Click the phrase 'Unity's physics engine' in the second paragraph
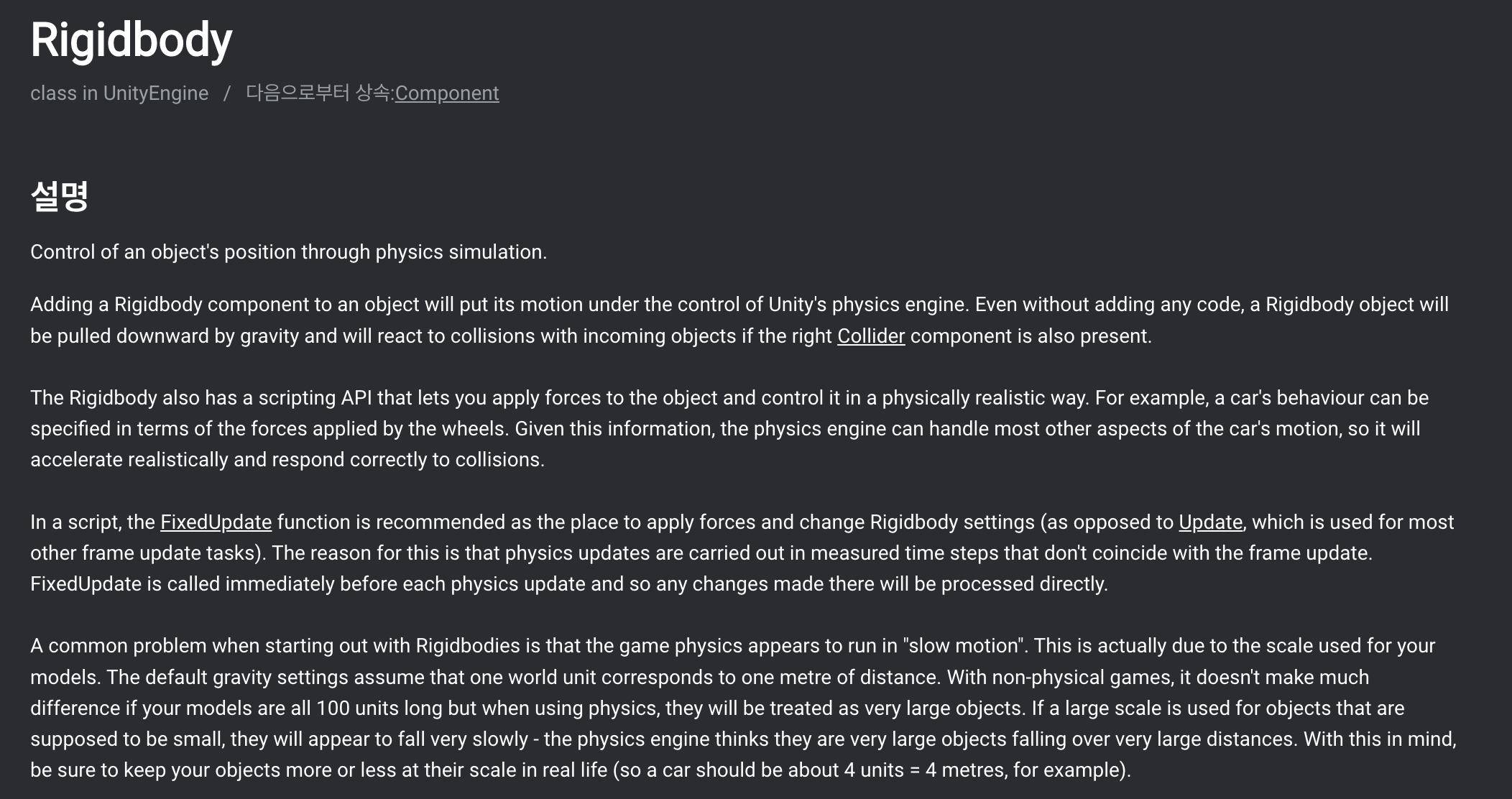This screenshot has height=799, width=1512. 870,304
